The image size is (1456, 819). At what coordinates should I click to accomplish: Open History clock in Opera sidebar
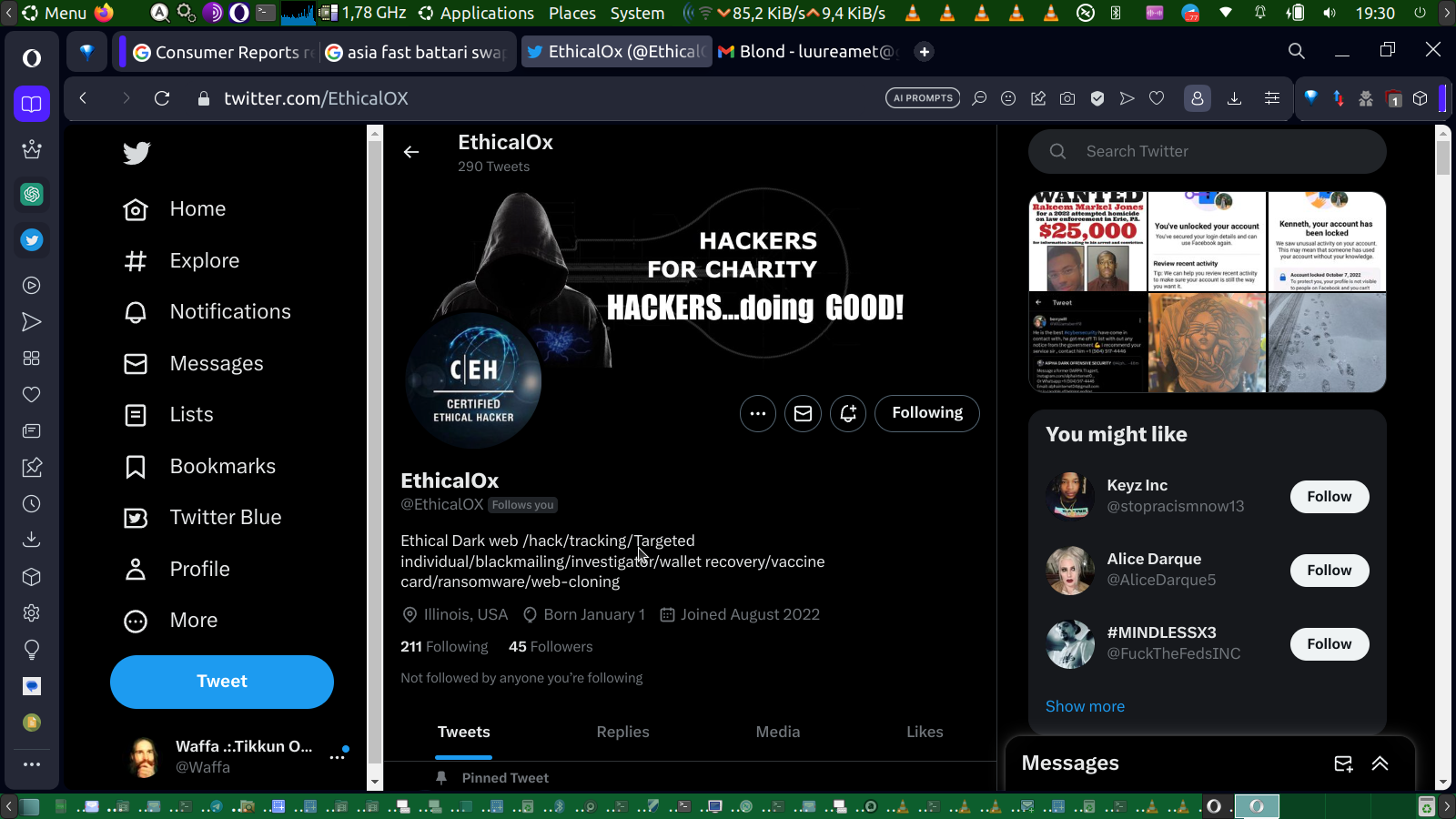[x=32, y=504]
